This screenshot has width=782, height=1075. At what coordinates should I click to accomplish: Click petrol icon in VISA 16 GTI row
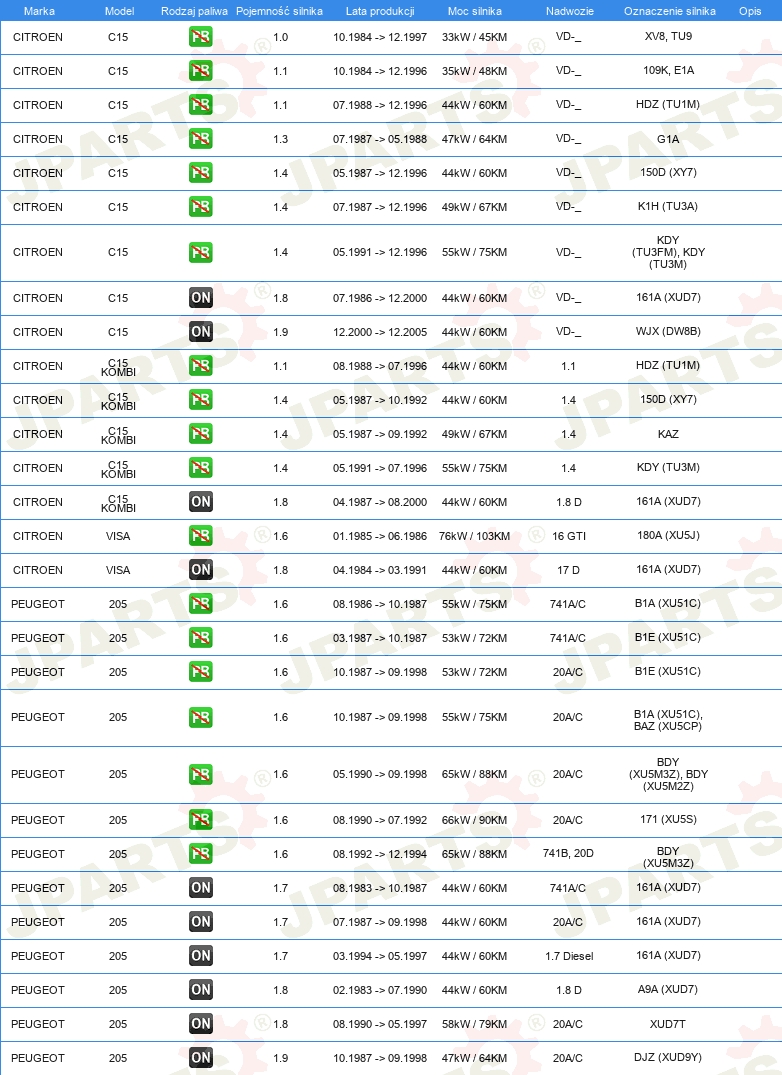tap(201, 535)
